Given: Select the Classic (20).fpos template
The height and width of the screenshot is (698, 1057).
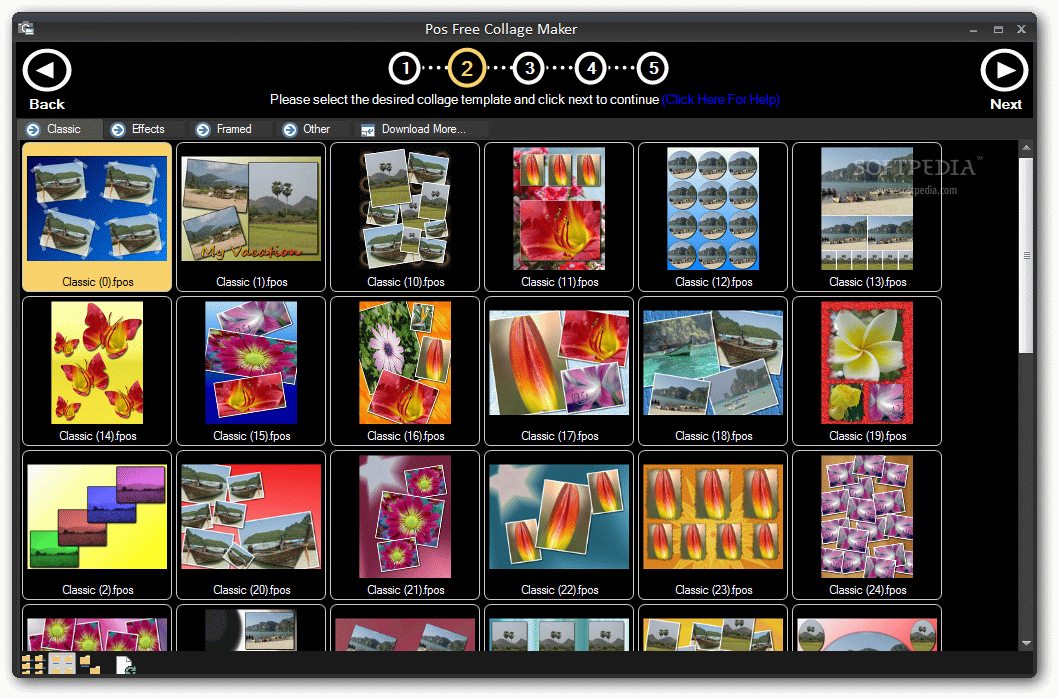Looking at the screenshot, I should click(x=251, y=525).
